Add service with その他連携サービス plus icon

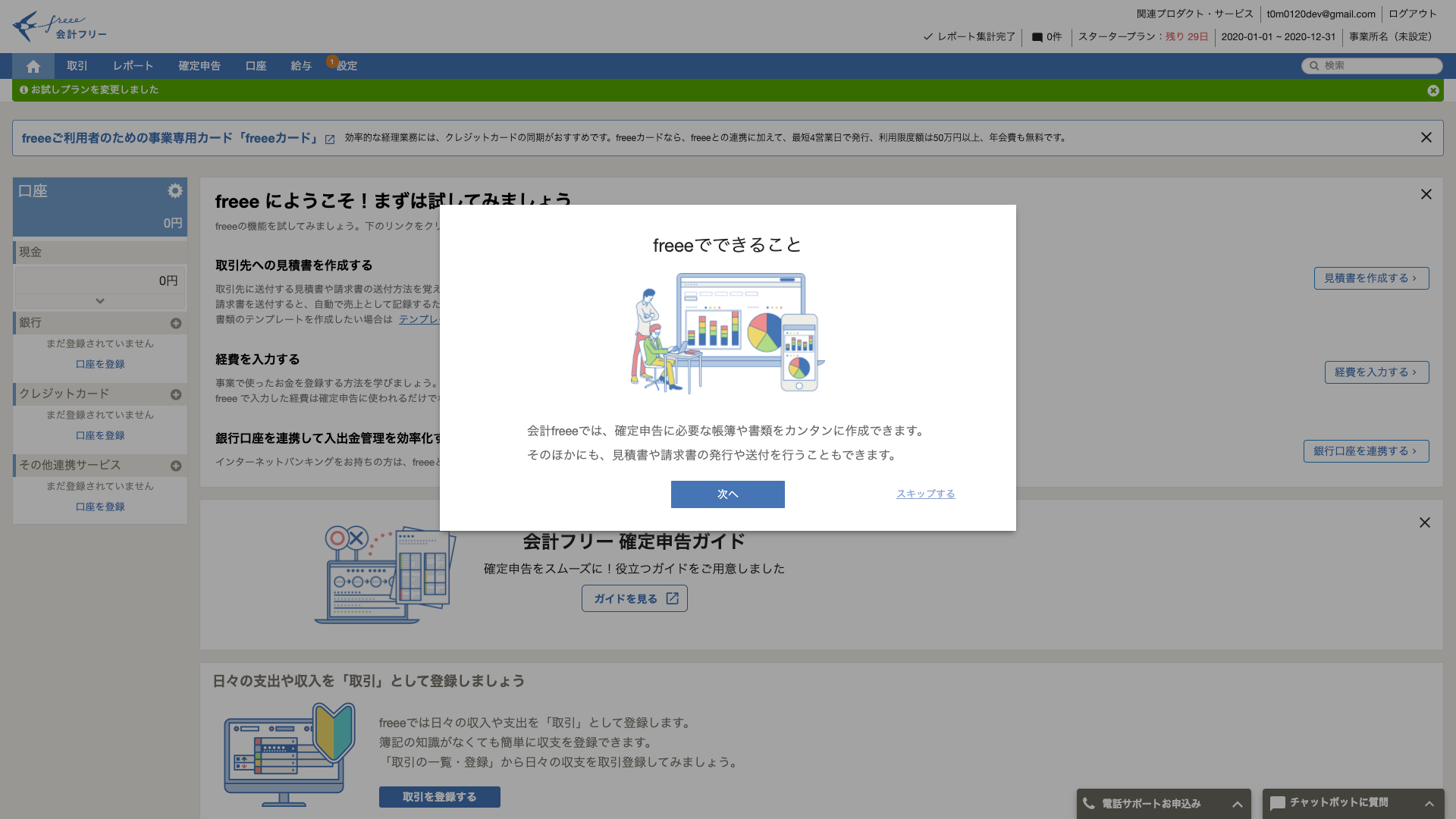tap(176, 466)
